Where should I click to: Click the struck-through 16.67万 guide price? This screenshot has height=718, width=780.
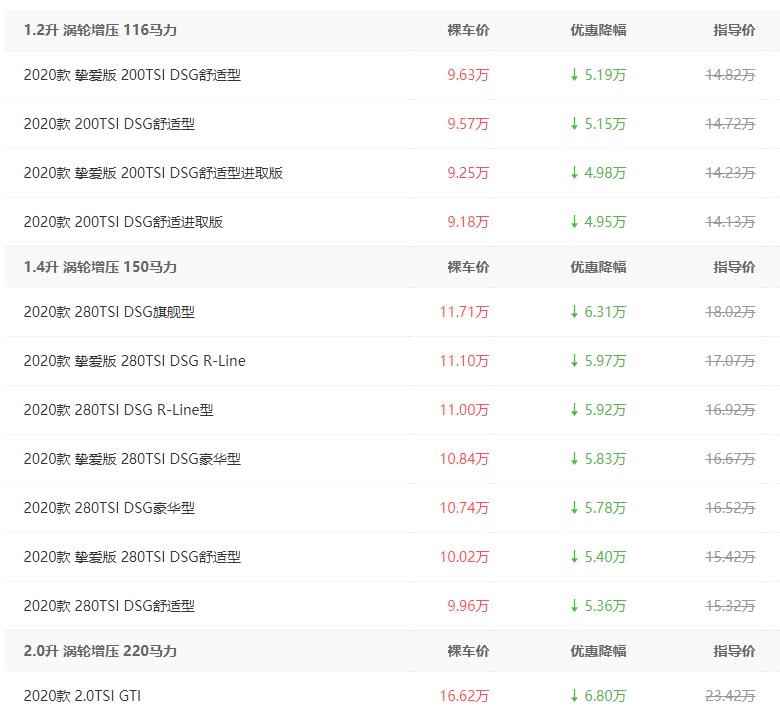(730, 458)
